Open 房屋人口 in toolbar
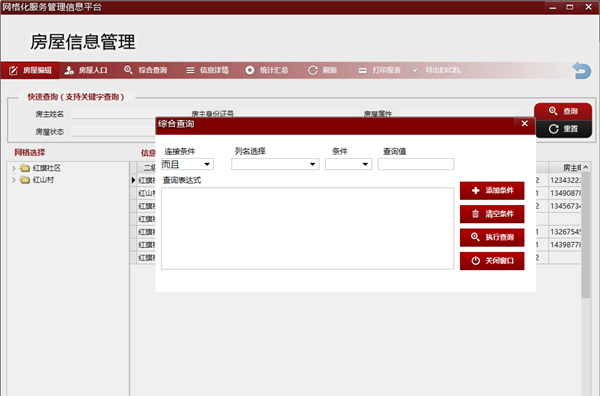The image size is (600, 396). (x=86, y=70)
